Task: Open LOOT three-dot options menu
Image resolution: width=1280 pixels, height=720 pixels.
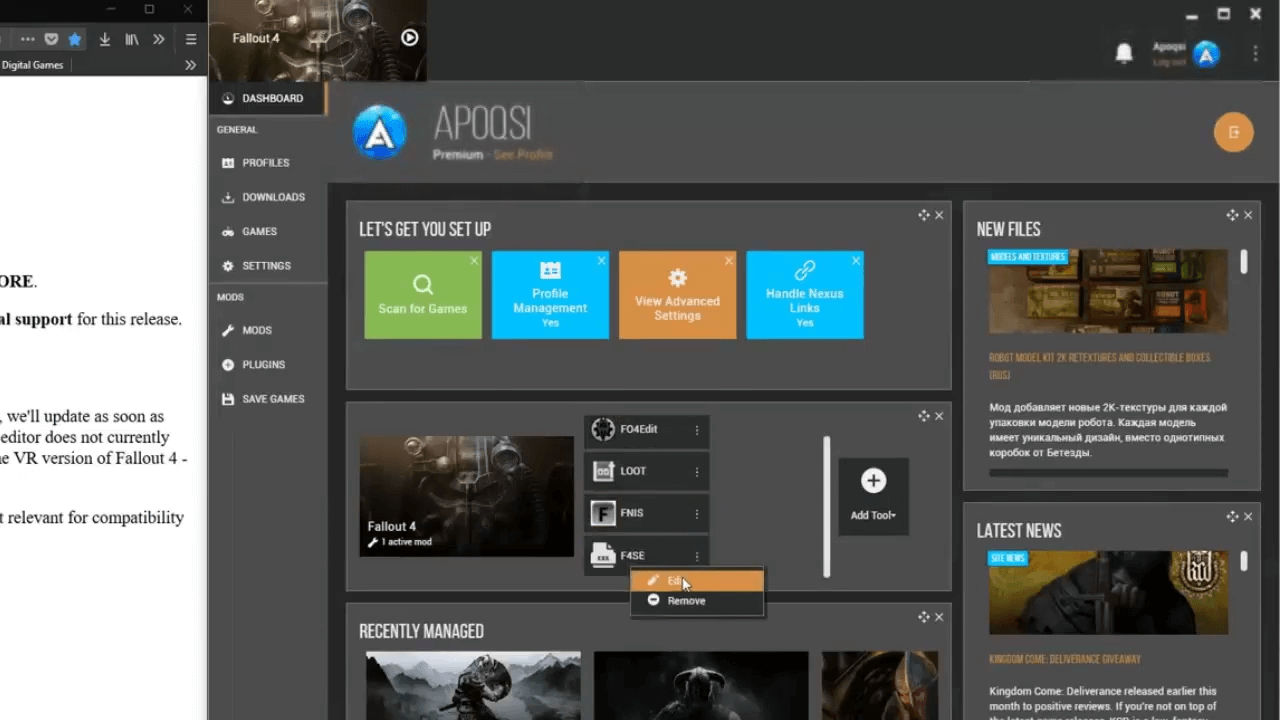Action: [x=697, y=472]
